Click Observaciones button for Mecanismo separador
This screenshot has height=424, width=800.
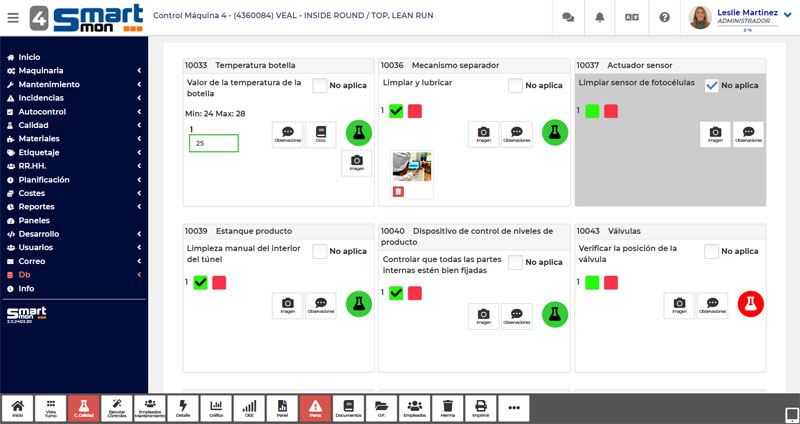click(x=516, y=134)
